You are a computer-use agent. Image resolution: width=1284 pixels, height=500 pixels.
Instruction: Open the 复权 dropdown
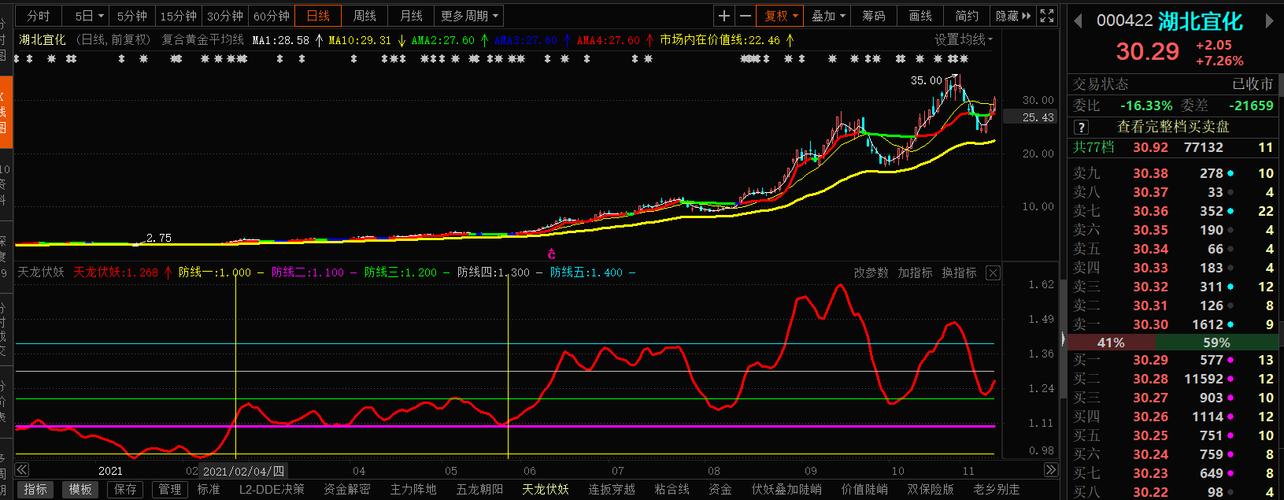pos(782,16)
